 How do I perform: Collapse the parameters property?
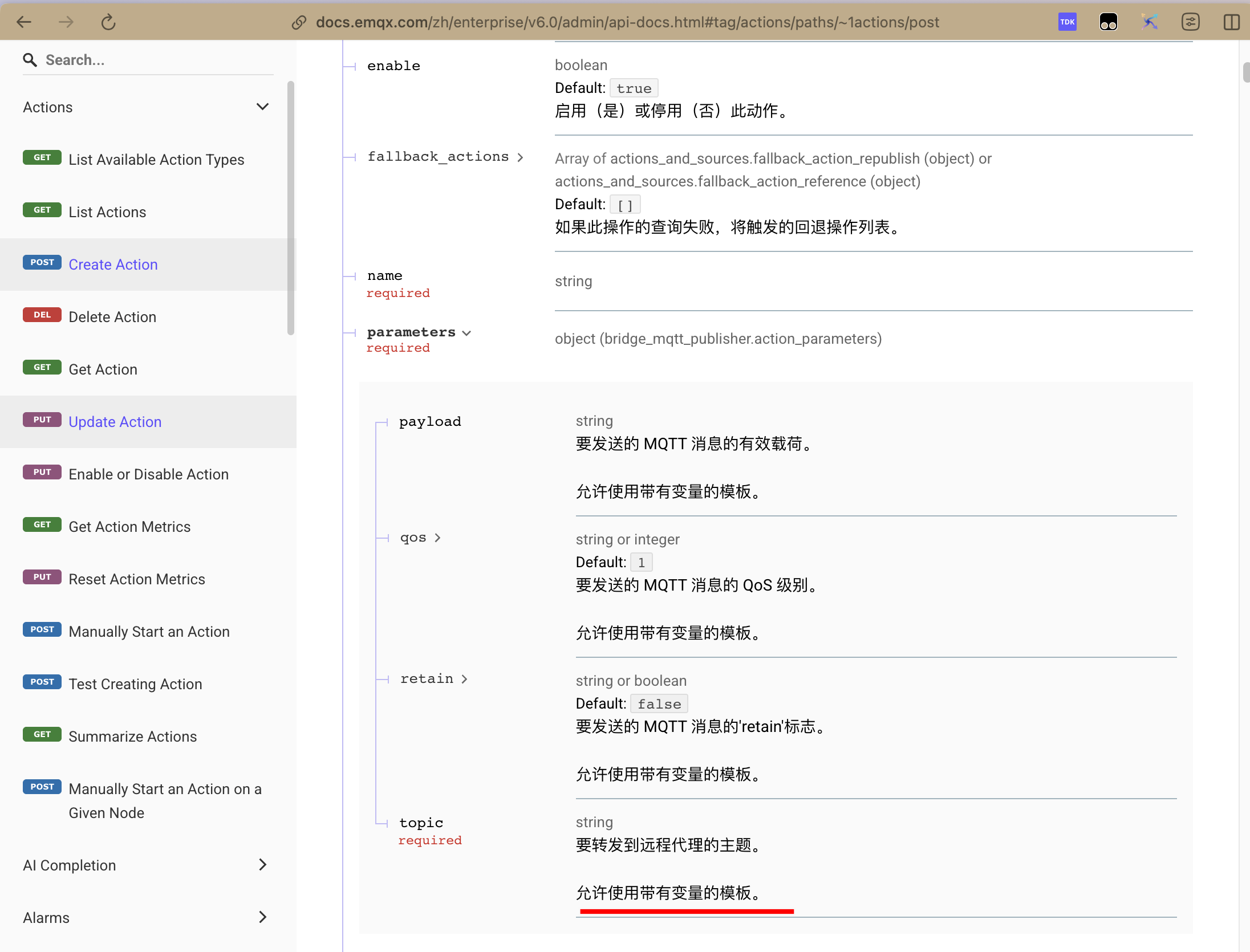click(466, 333)
